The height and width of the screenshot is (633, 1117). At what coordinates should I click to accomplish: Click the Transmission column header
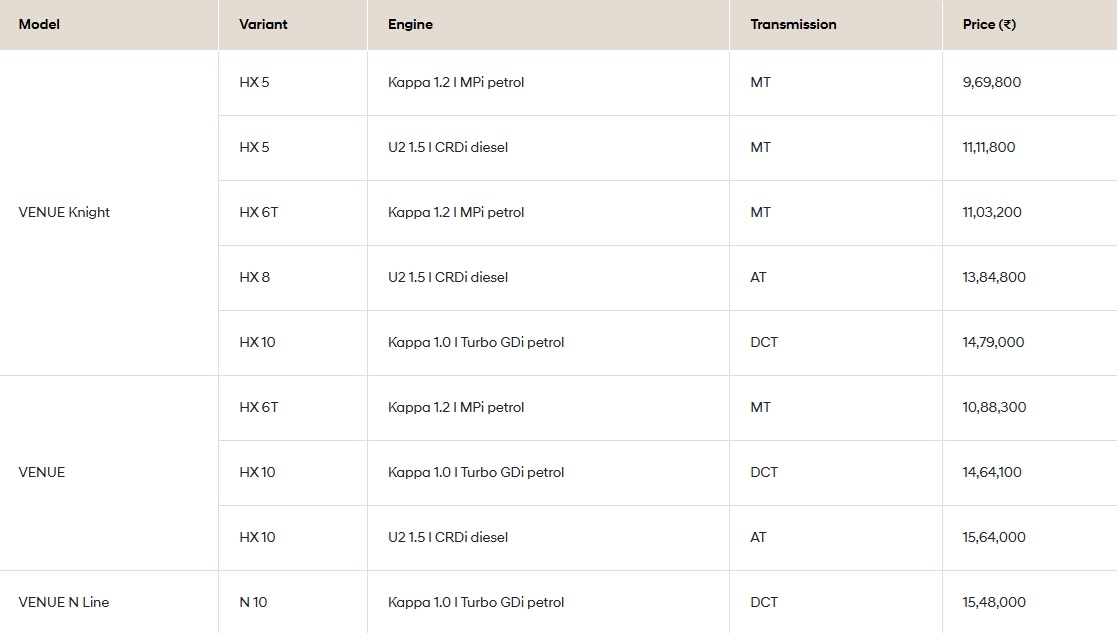click(793, 24)
